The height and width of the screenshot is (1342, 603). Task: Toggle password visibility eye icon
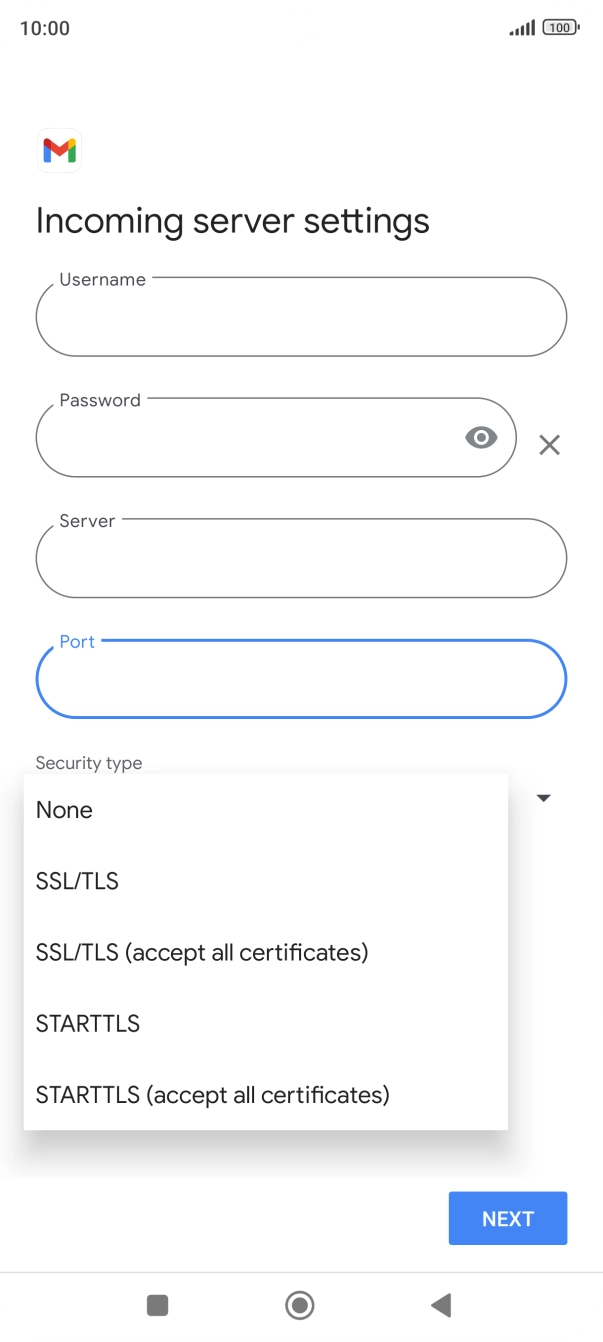click(x=481, y=437)
